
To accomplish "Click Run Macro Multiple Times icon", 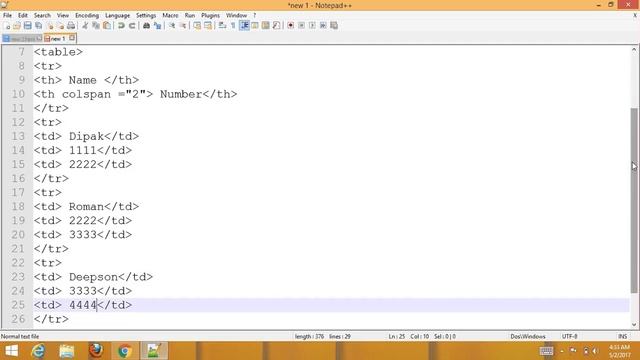I will (x=323, y=26).
